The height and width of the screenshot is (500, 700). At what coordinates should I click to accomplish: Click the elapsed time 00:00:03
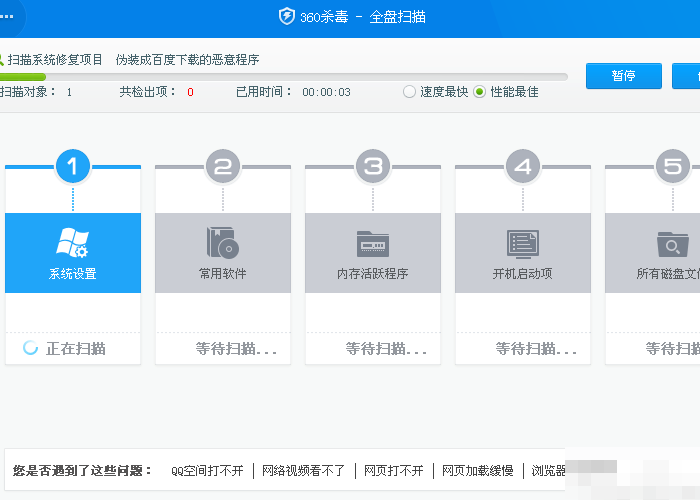point(326,92)
